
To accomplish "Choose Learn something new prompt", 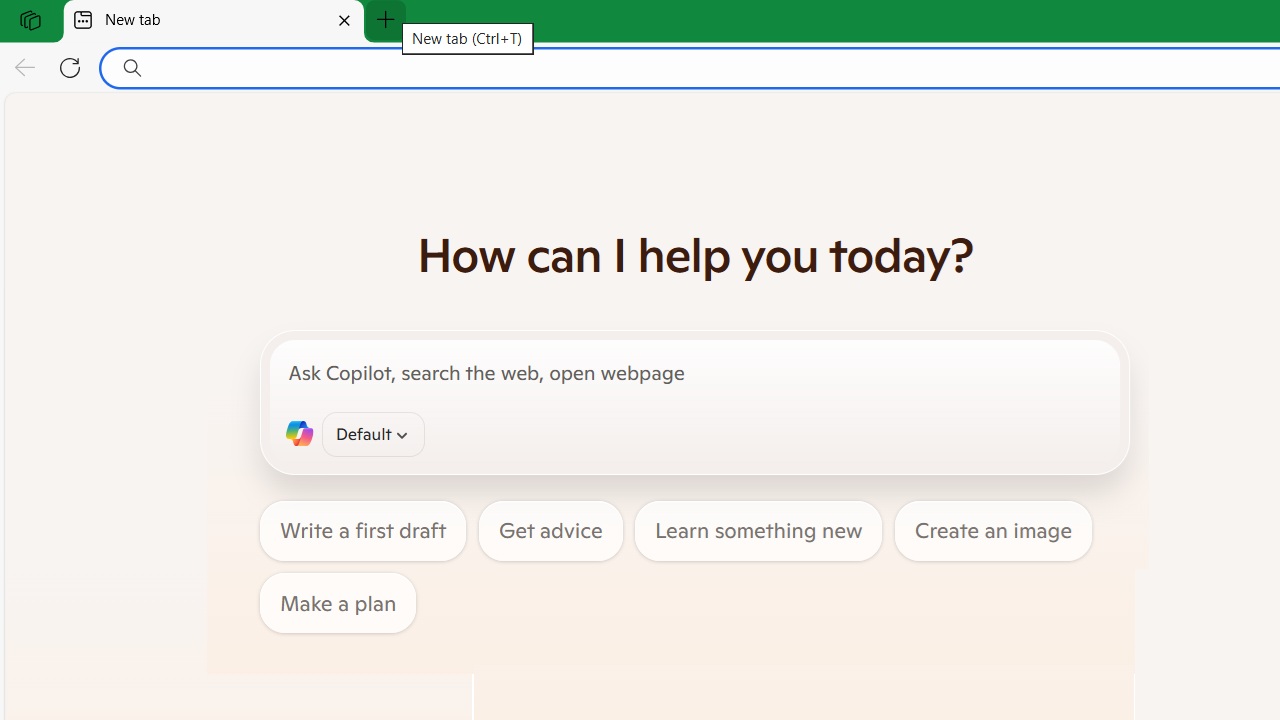I will coord(758,530).
